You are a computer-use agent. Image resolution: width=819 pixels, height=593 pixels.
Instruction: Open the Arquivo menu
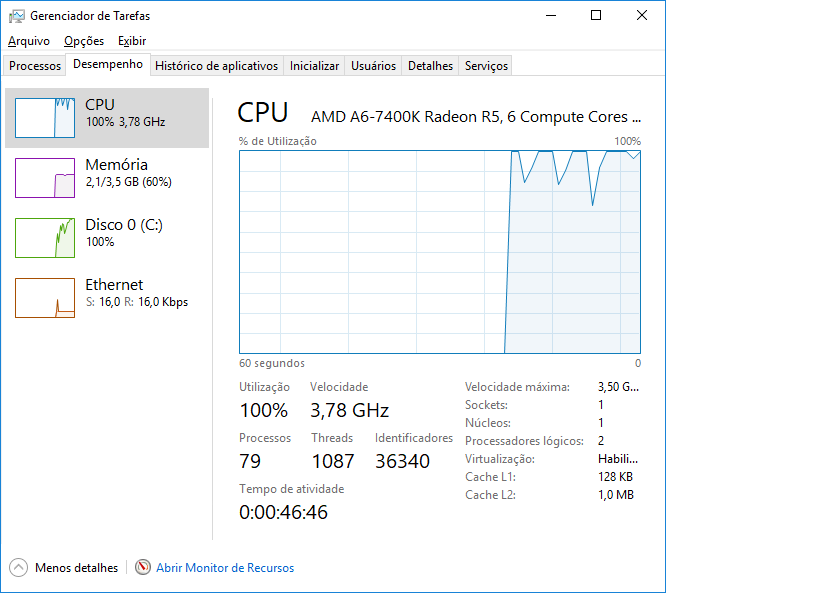click(x=29, y=41)
